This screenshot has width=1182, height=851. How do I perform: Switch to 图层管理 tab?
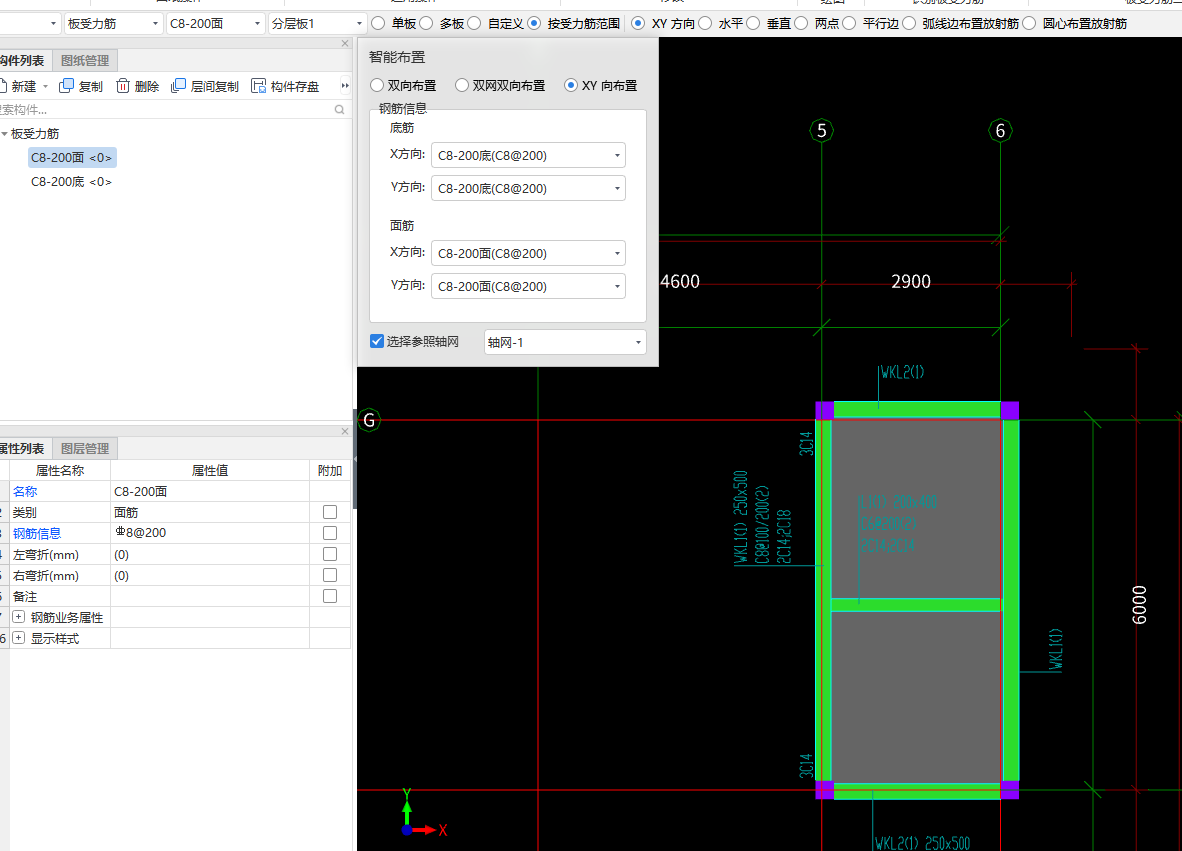[85, 448]
